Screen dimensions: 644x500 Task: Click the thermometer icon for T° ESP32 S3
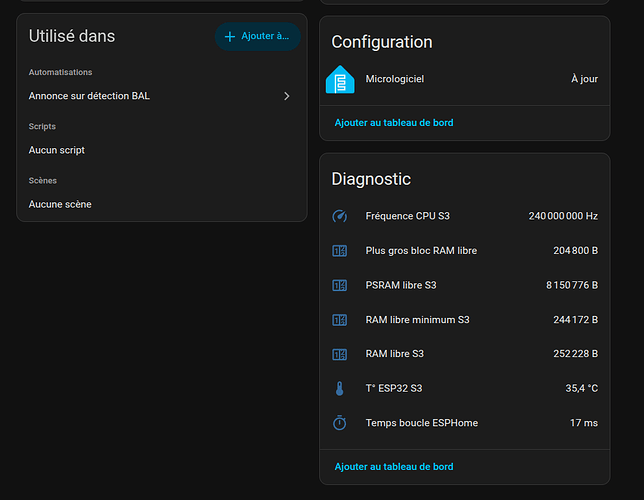pos(340,388)
